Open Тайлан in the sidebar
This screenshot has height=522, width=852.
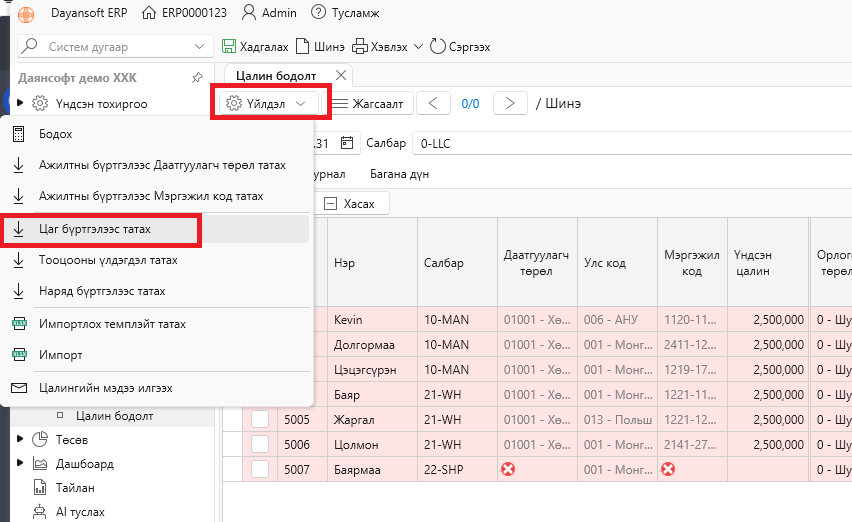coord(75,488)
